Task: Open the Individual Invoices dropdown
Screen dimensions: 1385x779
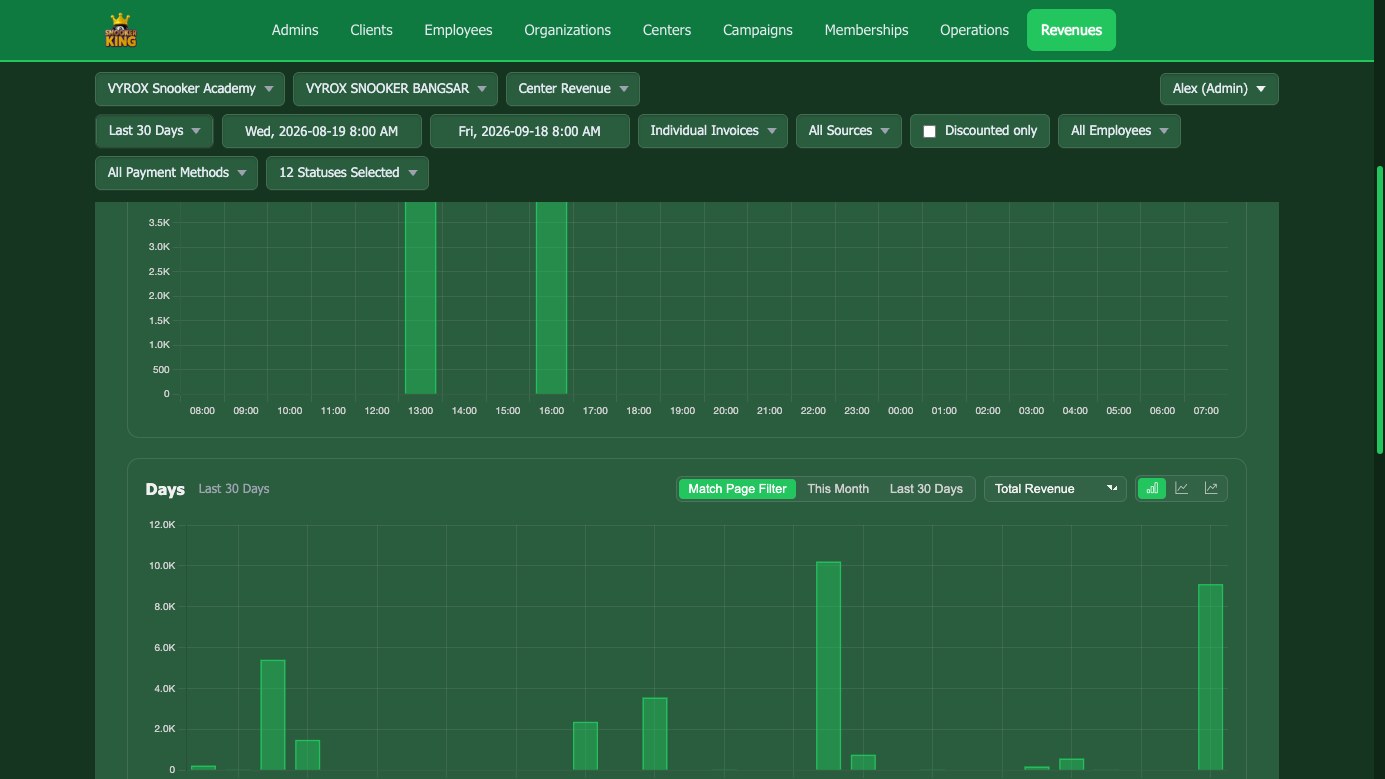Action: pyautogui.click(x=713, y=131)
